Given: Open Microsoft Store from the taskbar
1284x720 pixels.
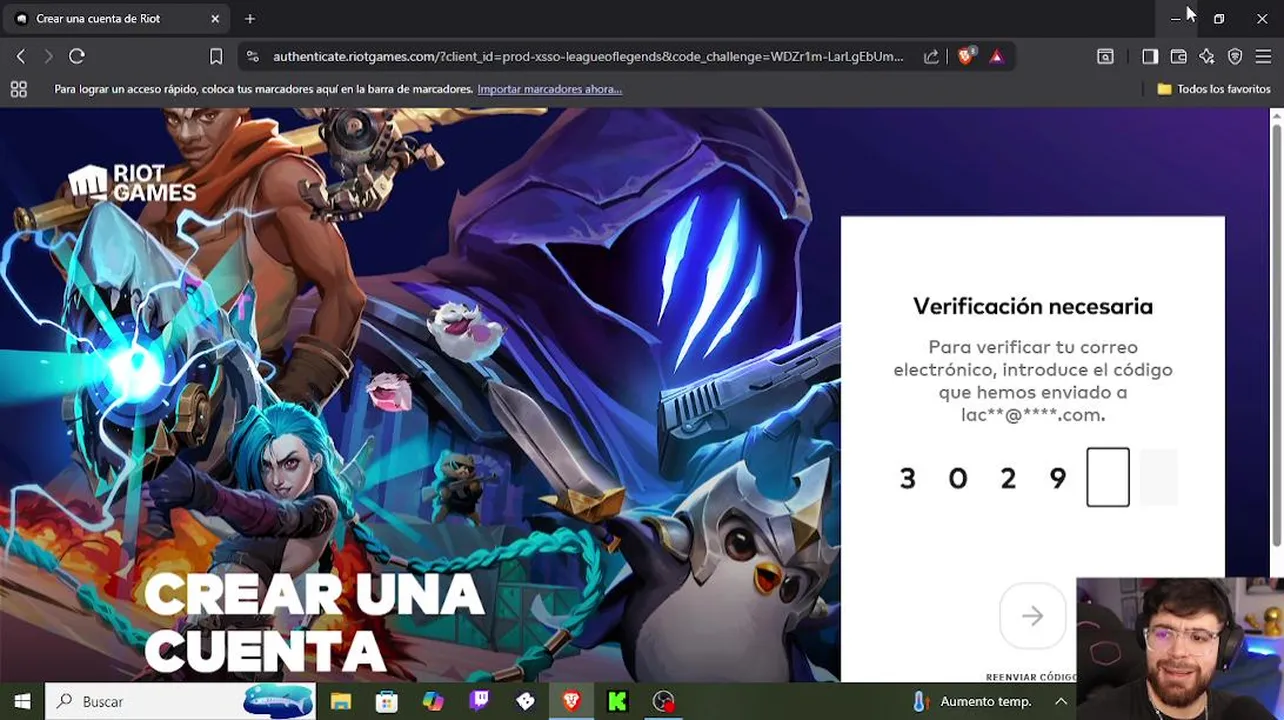Looking at the screenshot, I should pyautogui.click(x=387, y=701).
